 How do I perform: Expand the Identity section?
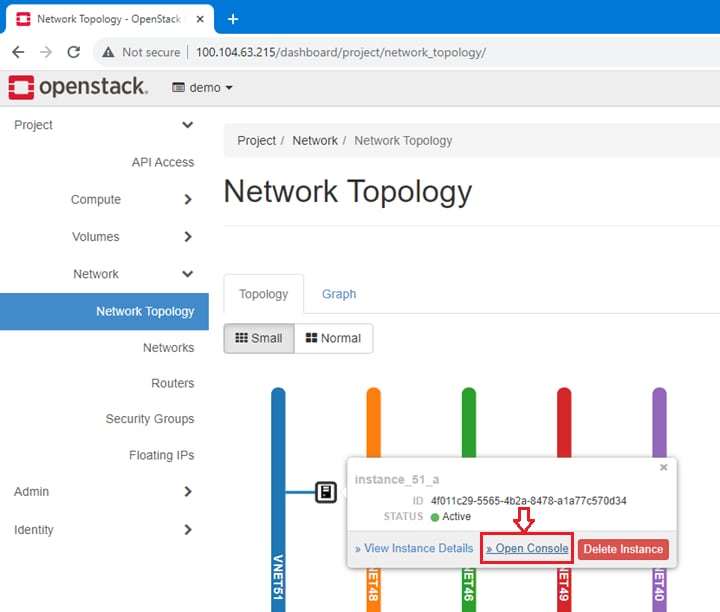tap(104, 530)
